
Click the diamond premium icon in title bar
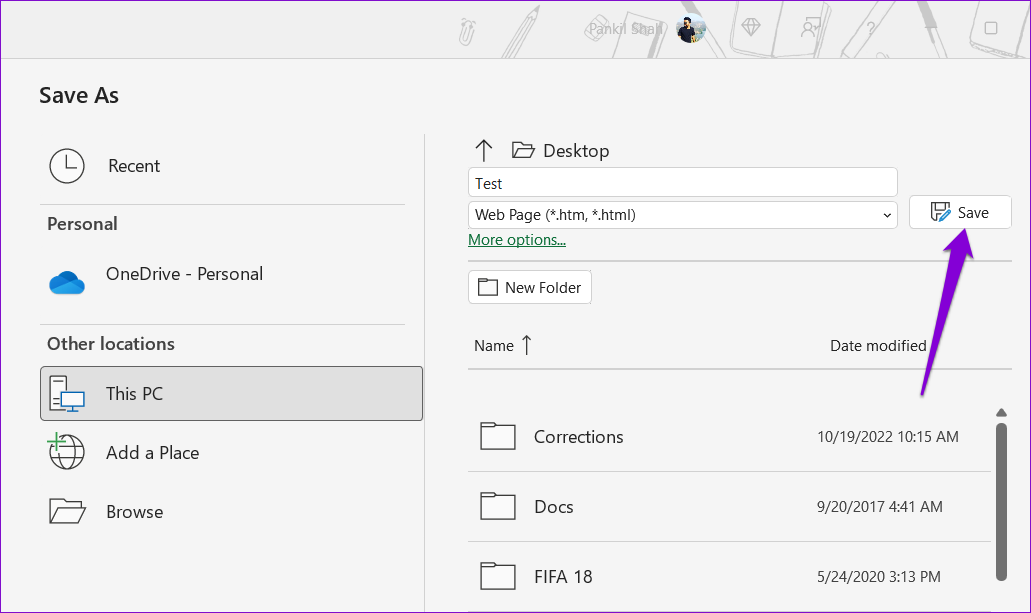click(x=751, y=28)
